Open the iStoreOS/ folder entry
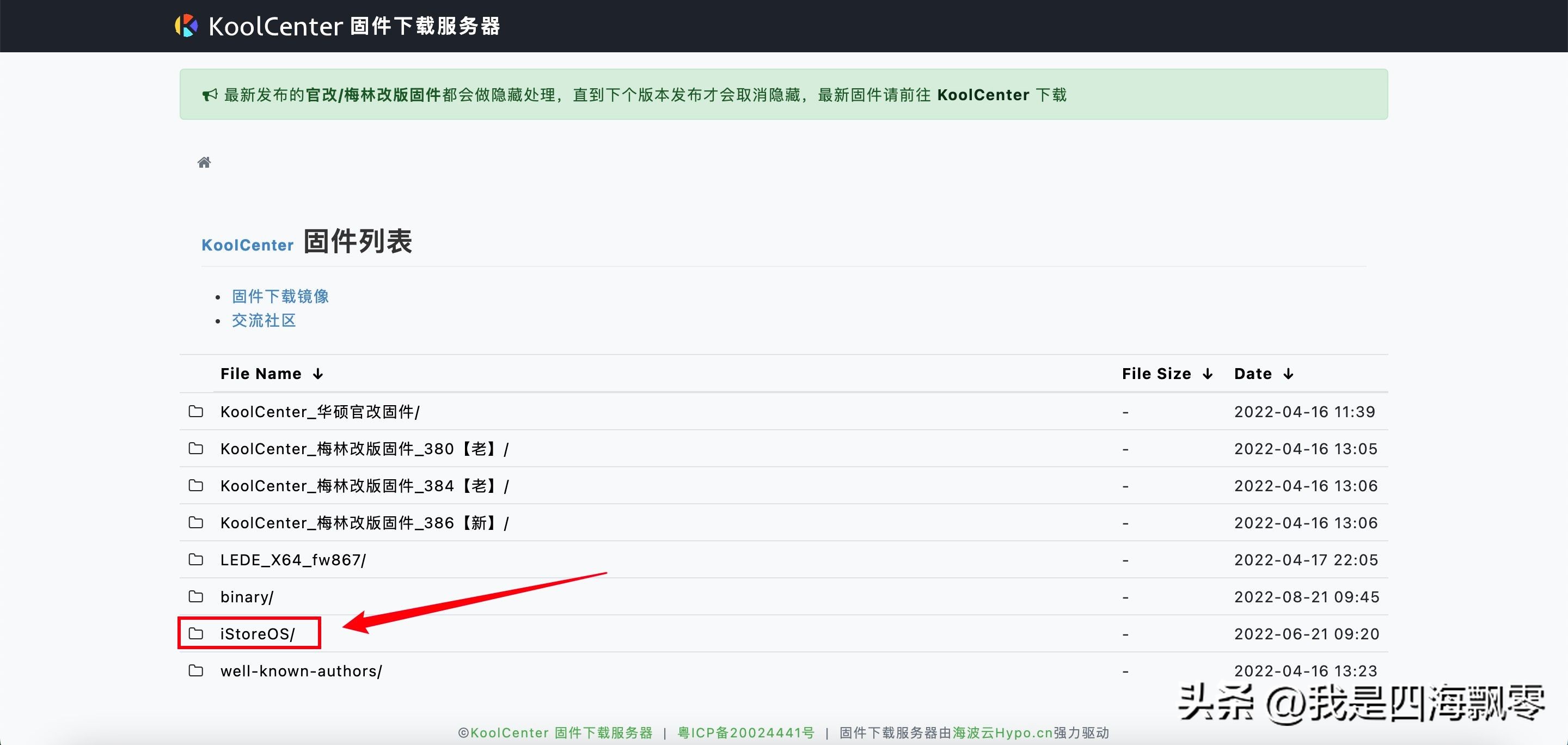1568x745 pixels. pos(258,633)
